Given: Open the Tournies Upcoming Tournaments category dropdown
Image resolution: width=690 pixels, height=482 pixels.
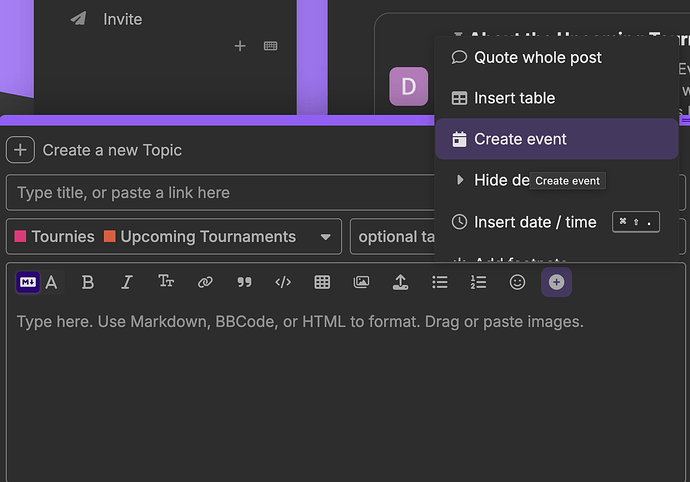Looking at the screenshot, I should (173, 237).
